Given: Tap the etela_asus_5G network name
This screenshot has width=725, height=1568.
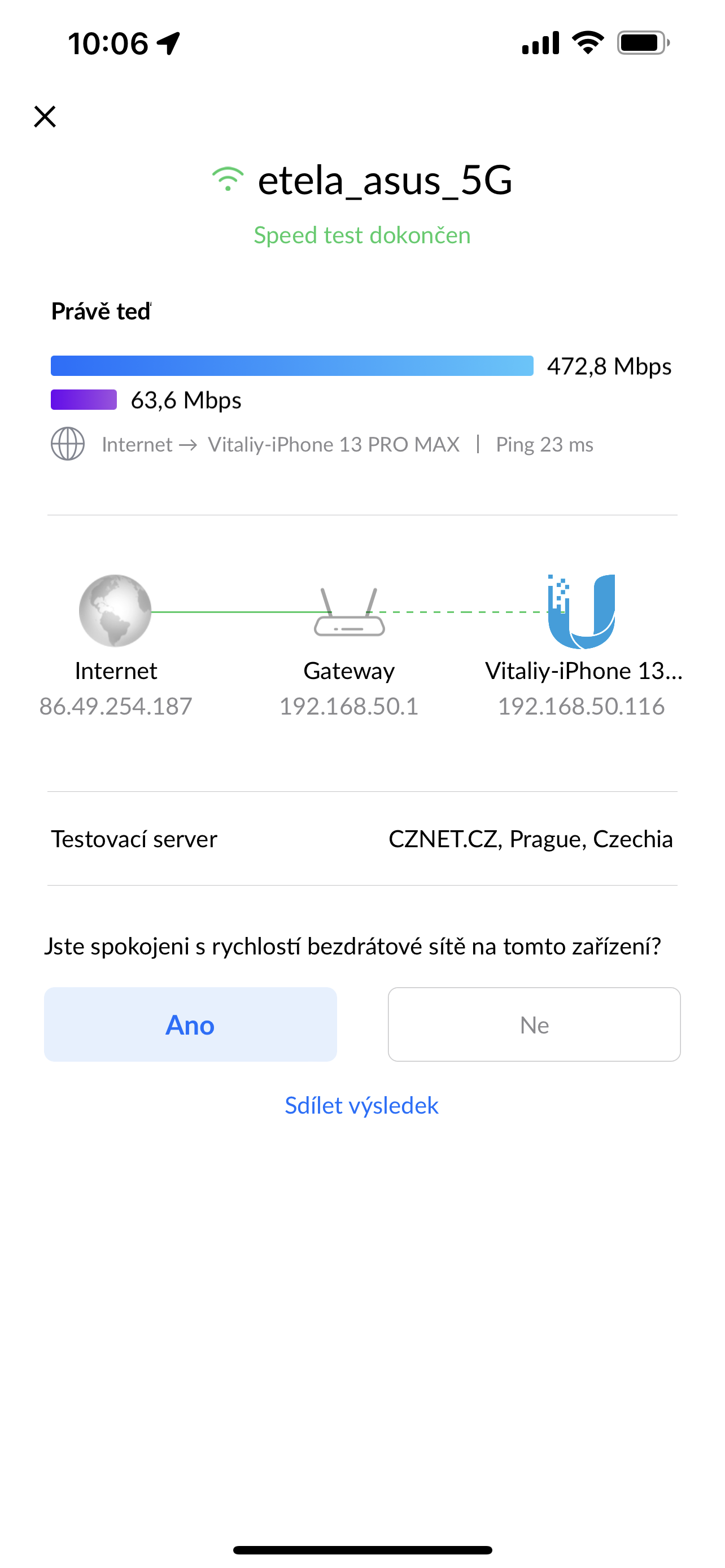Looking at the screenshot, I should click(385, 180).
